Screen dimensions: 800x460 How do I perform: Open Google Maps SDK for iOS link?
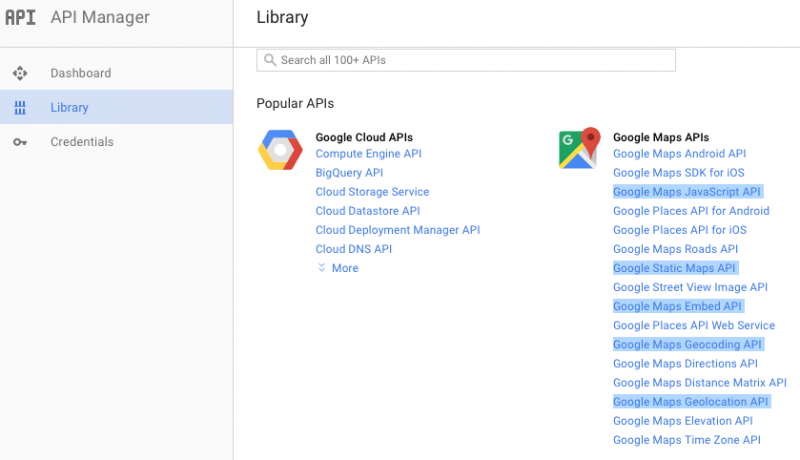[x=679, y=173]
